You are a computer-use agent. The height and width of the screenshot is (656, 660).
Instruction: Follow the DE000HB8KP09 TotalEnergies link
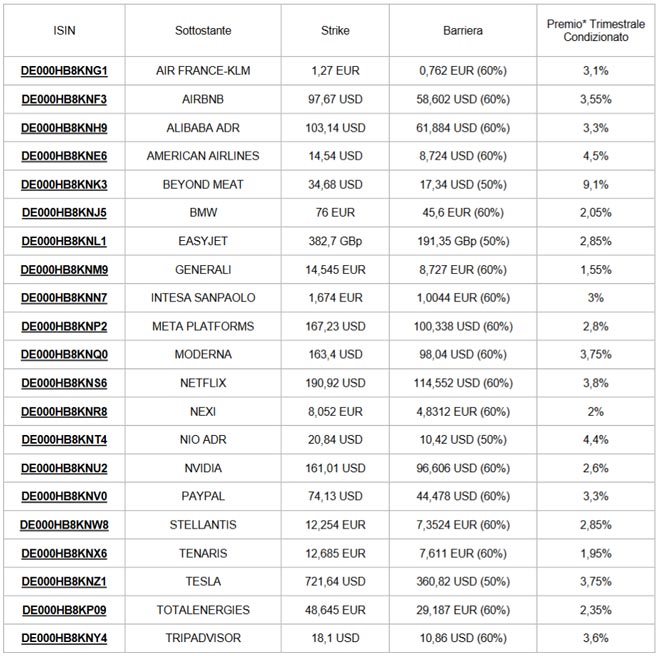(x=64, y=610)
